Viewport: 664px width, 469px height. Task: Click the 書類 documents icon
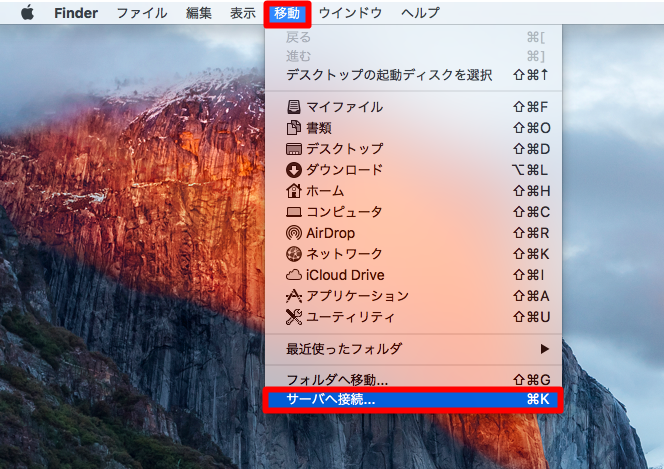(x=294, y=128)
